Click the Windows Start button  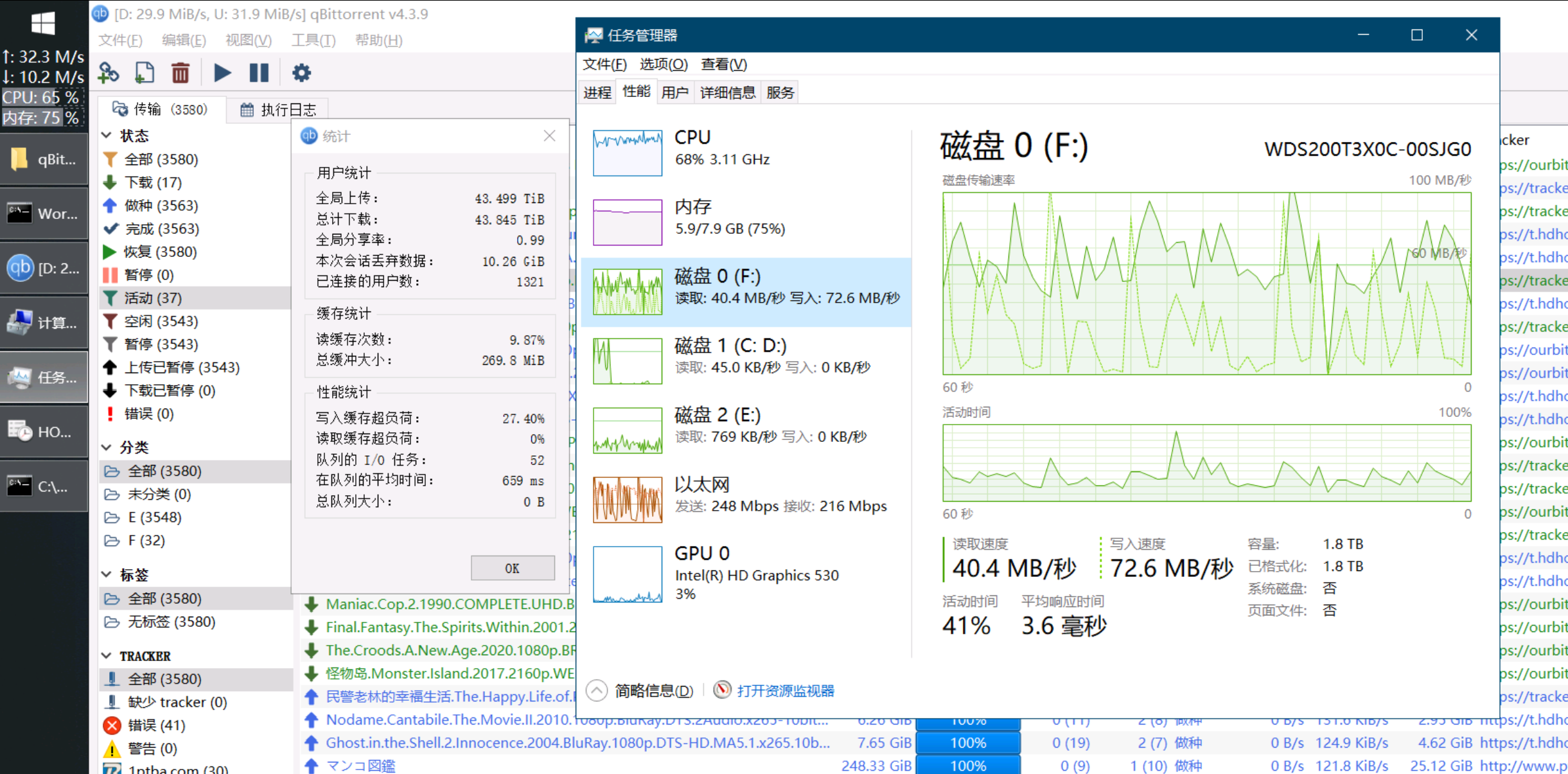[42, 22]
